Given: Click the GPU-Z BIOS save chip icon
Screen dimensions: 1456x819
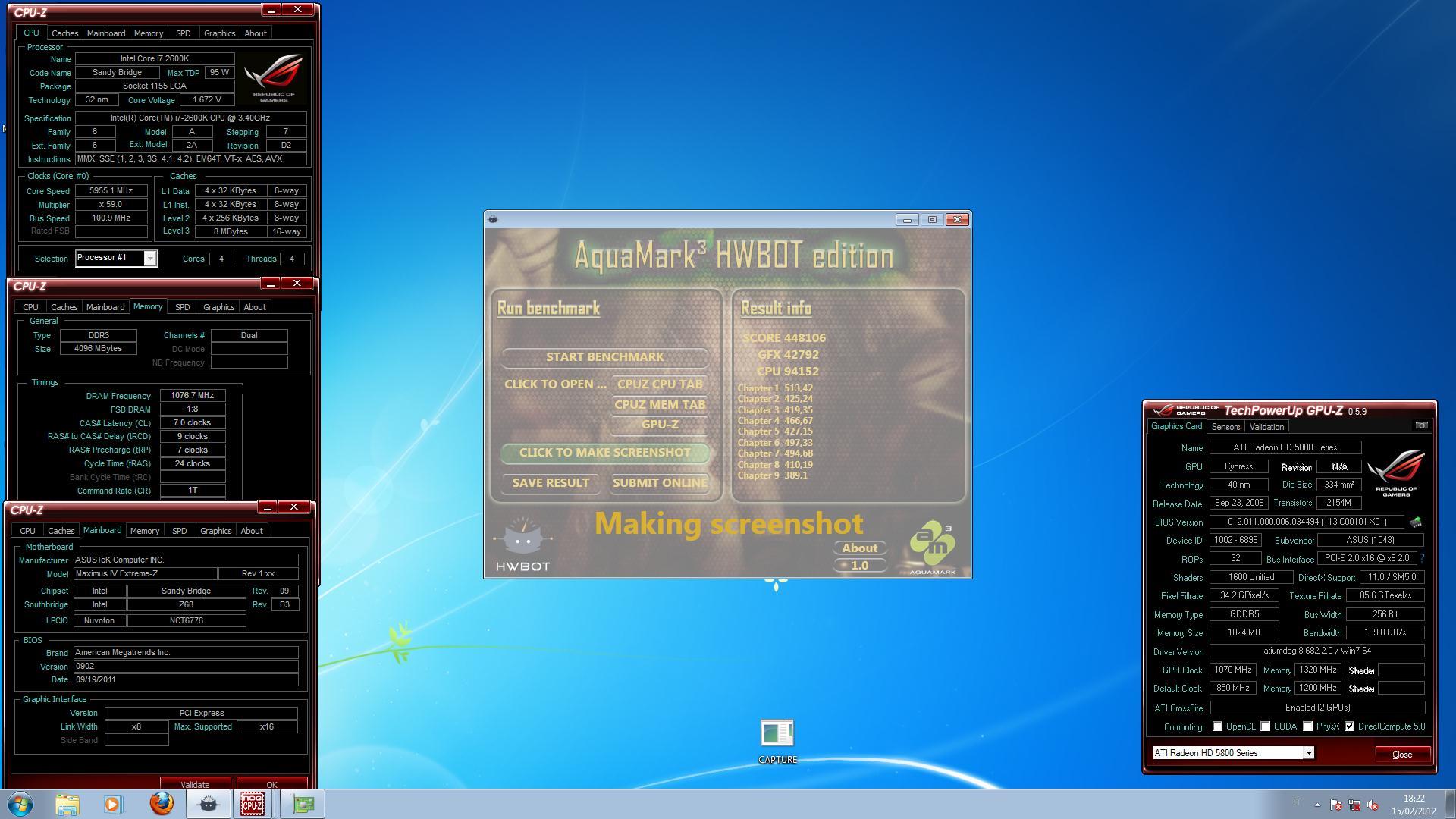Looking at the screenshot, I should coord(1416,522).
